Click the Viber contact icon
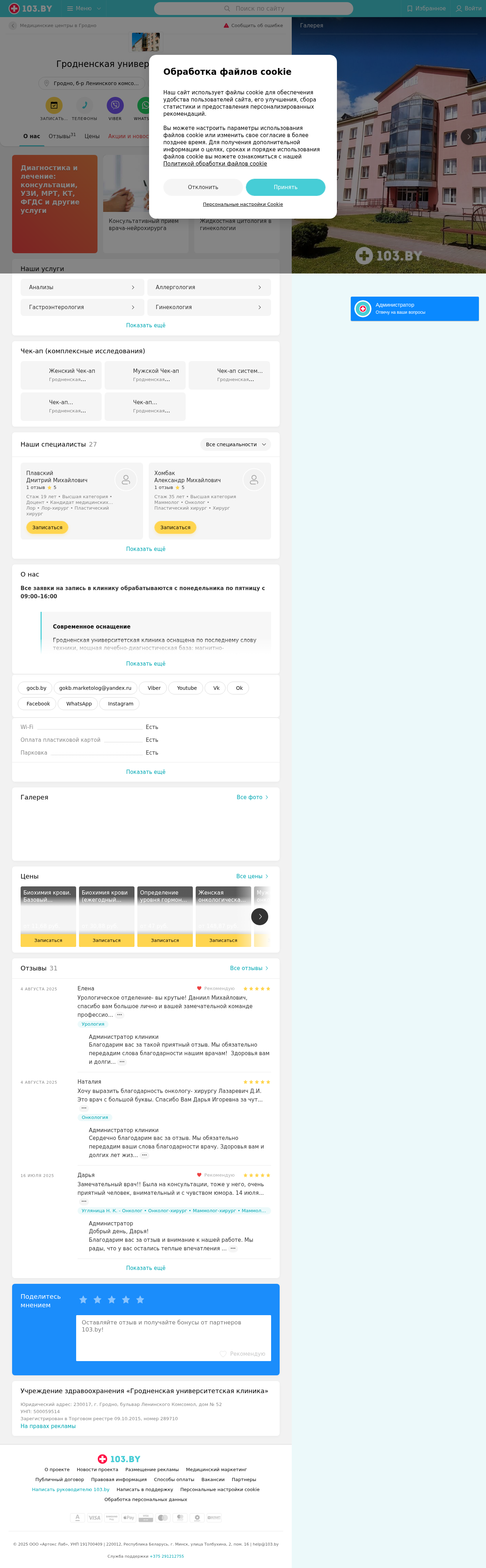Viewport: 486px width, 1568px height. (115, 105)
